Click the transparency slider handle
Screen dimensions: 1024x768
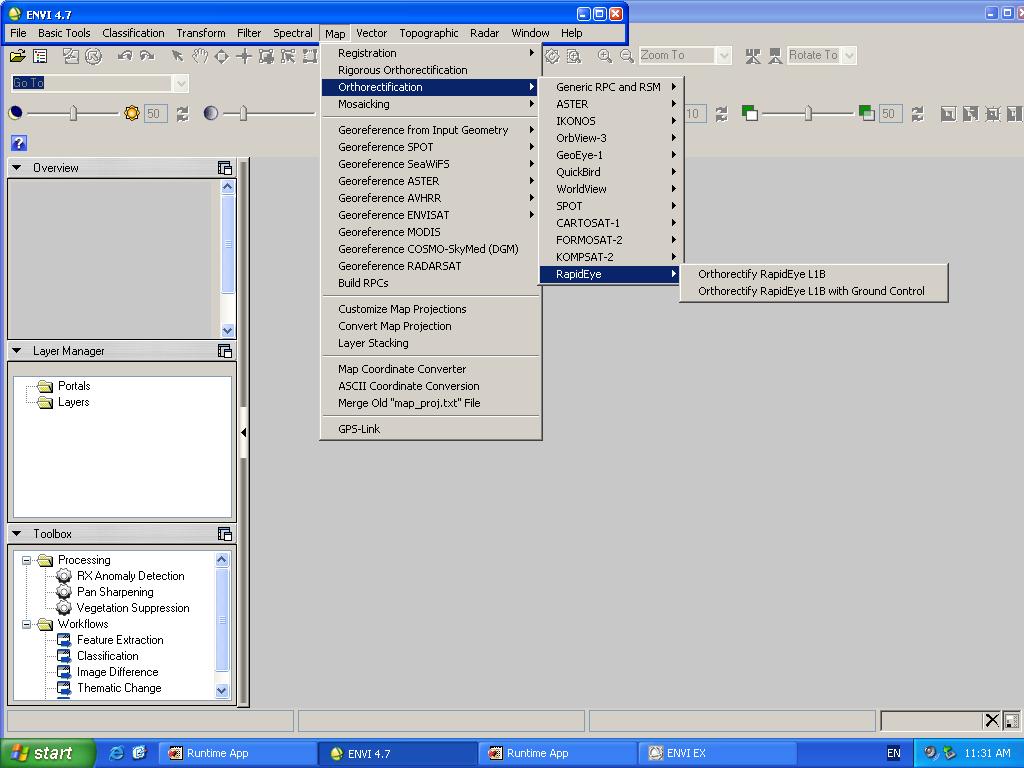pos(808,113)
